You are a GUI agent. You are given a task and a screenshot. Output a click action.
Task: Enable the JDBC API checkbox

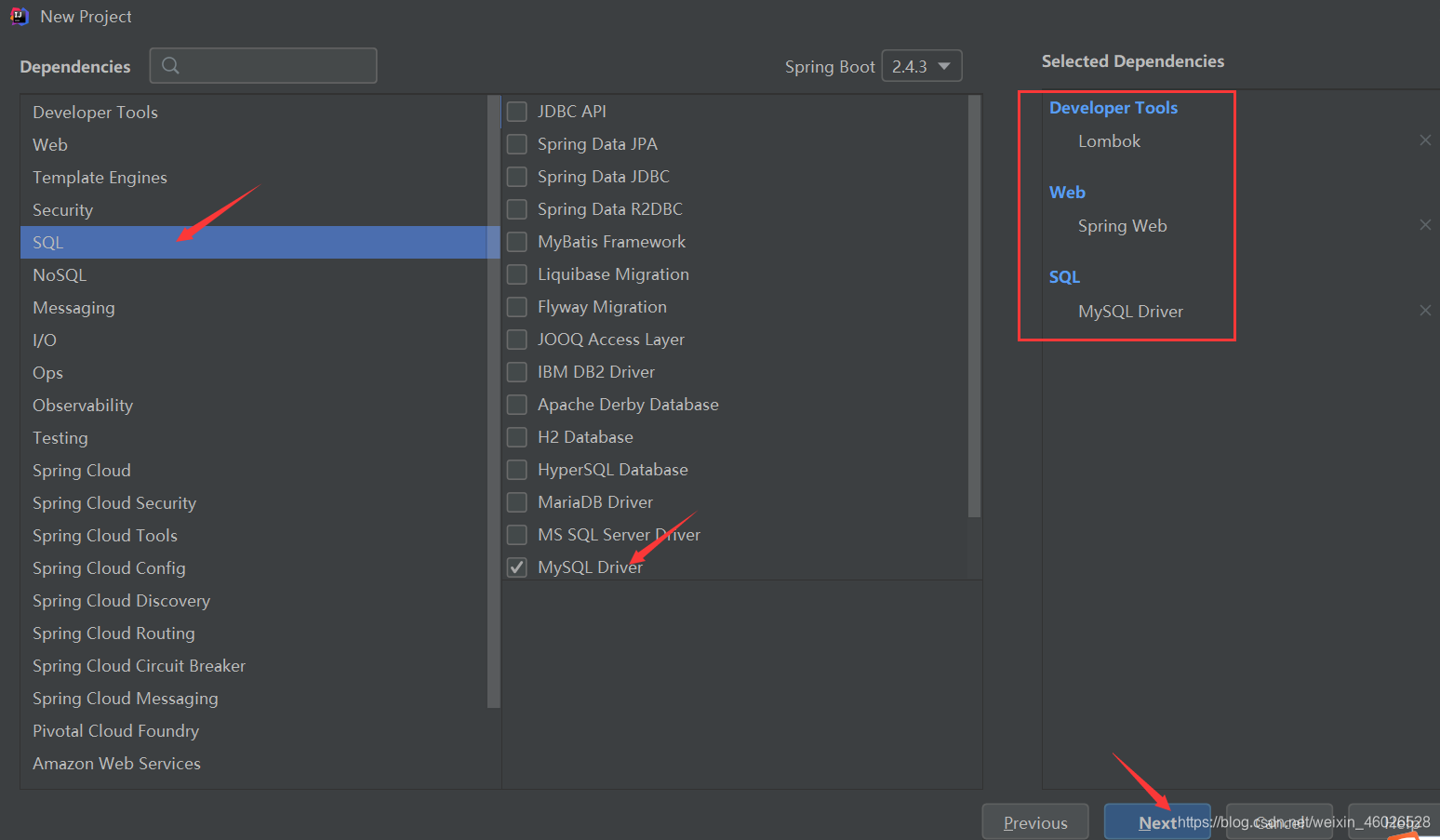click(517, 112)
